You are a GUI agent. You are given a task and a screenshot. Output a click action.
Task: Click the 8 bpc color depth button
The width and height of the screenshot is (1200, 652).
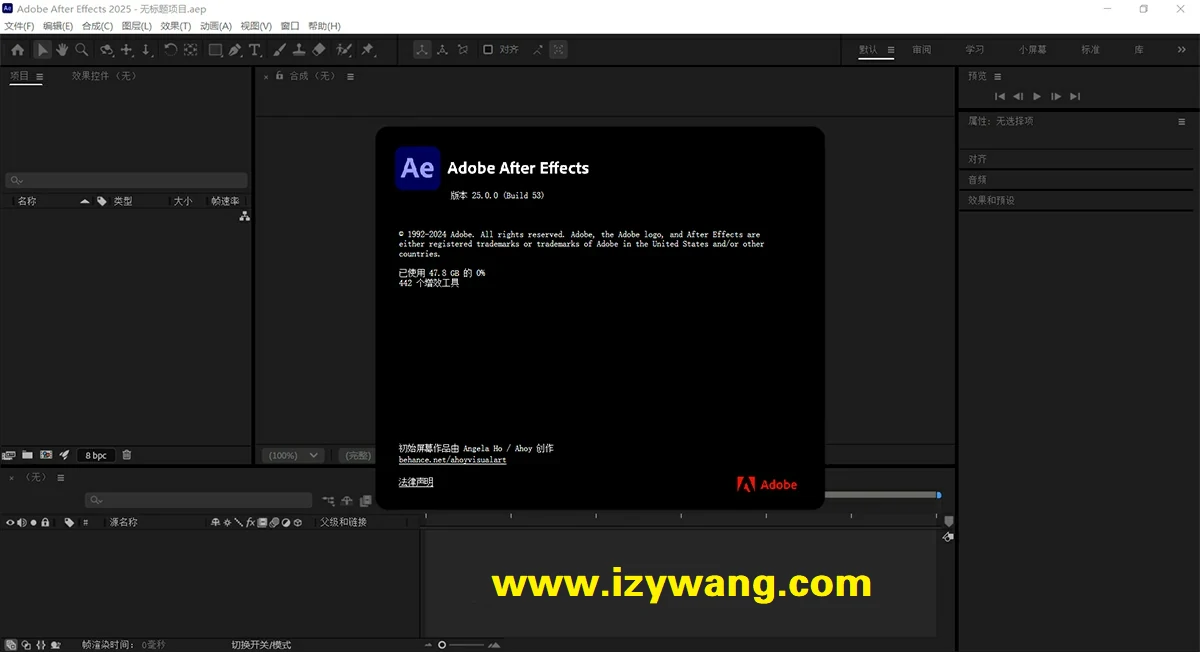click(96, 455)
